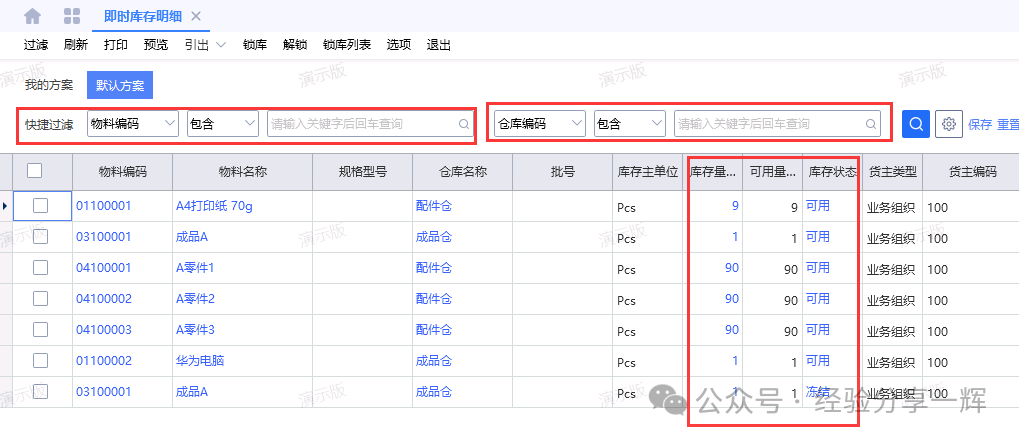Open the app grid icon
1019x442 pixels.
[72, 16]
